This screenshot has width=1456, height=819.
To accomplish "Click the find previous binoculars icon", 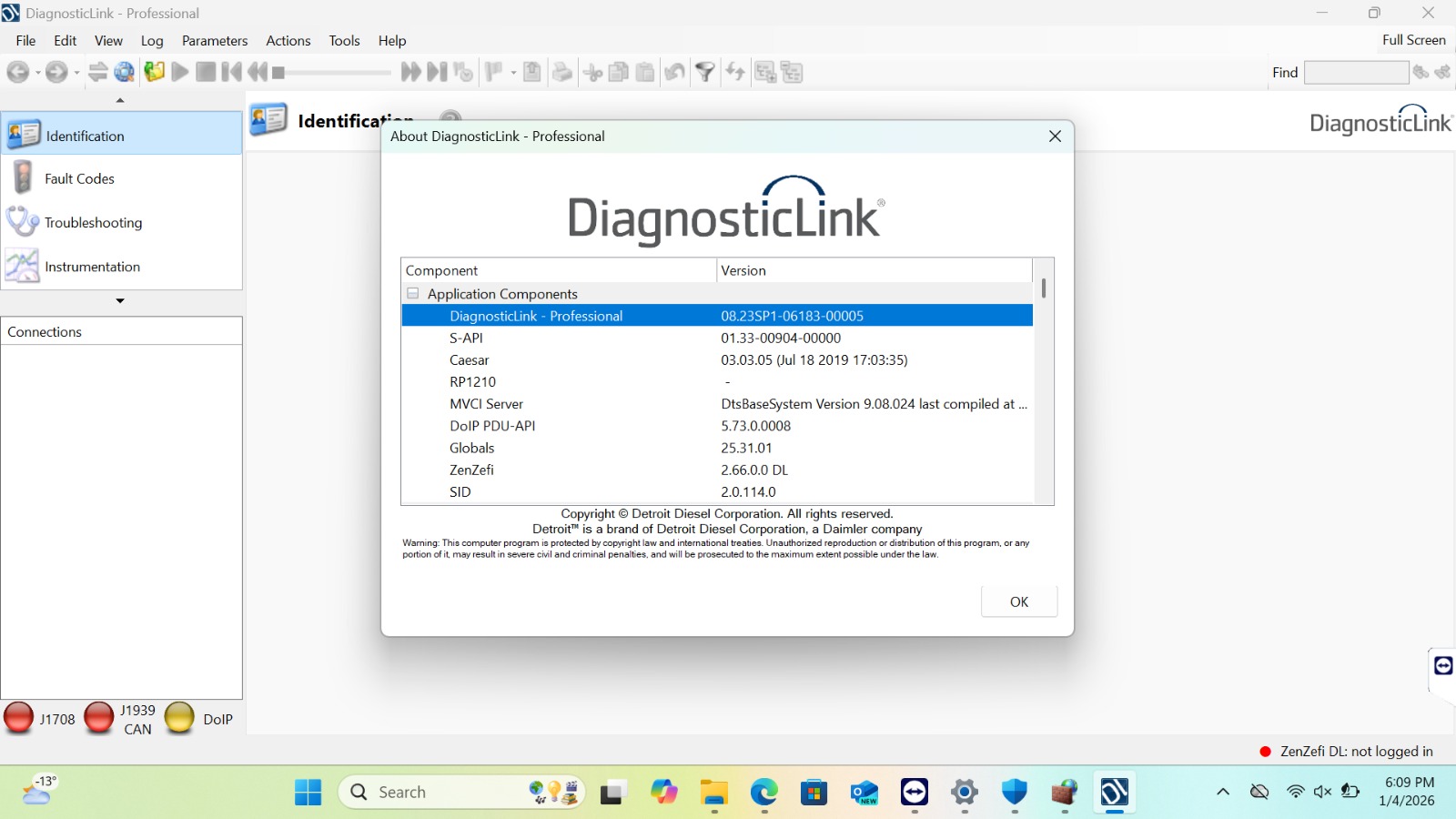I will (1443, 72).
